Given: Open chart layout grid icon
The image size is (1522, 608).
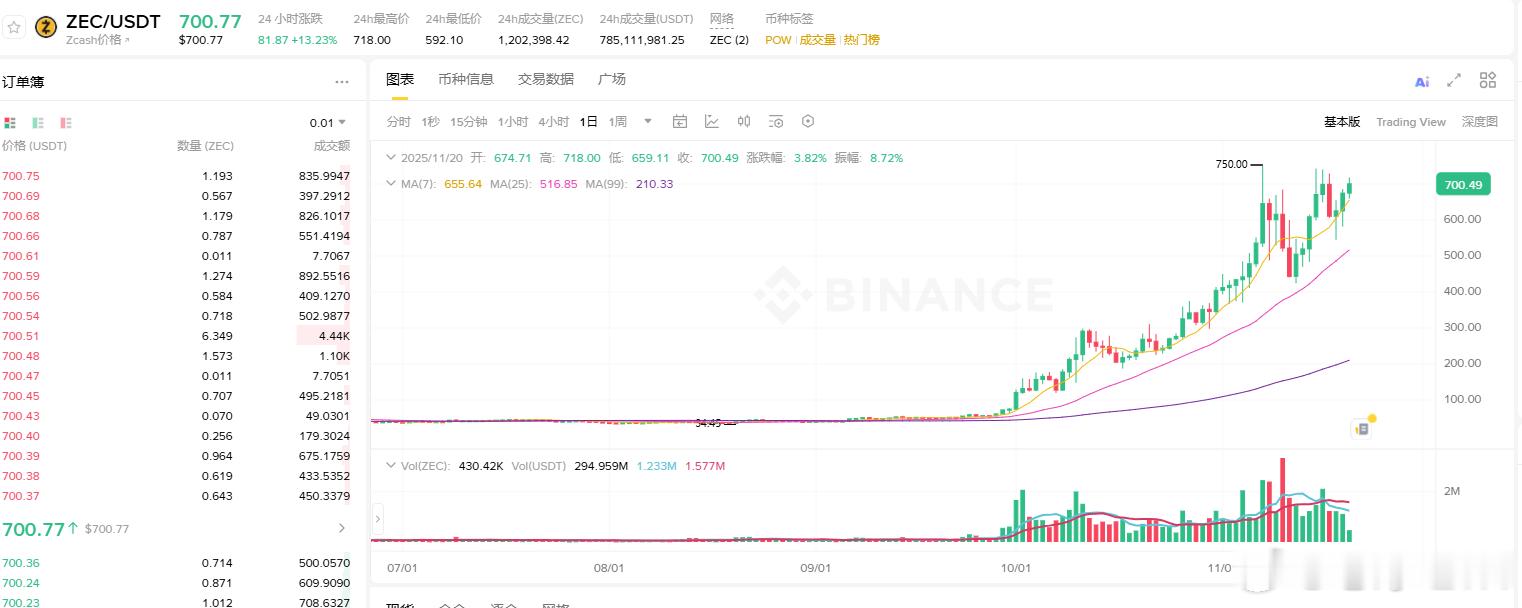Looking at the screenshot, I should click(x=1487, y=82).
